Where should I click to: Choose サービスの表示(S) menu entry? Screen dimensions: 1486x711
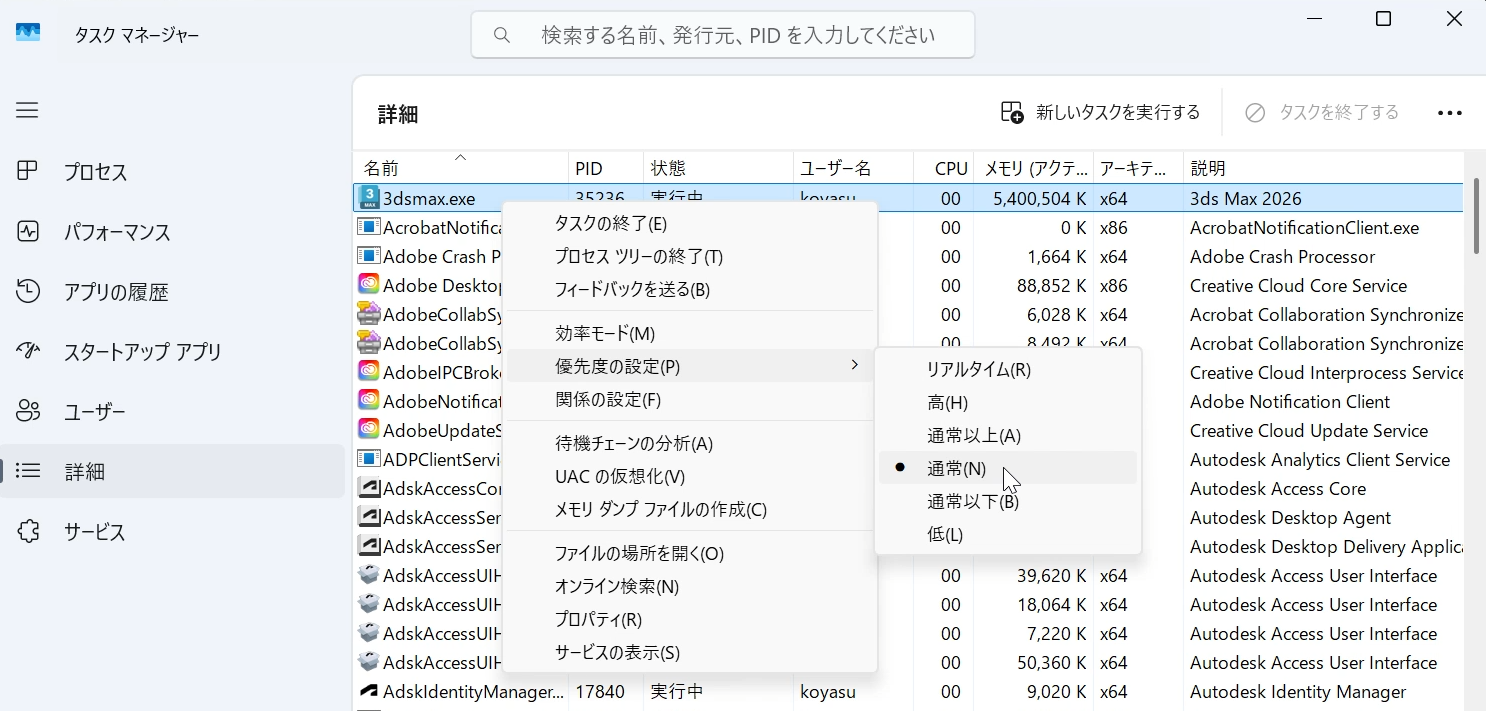[x=690, y=653]
